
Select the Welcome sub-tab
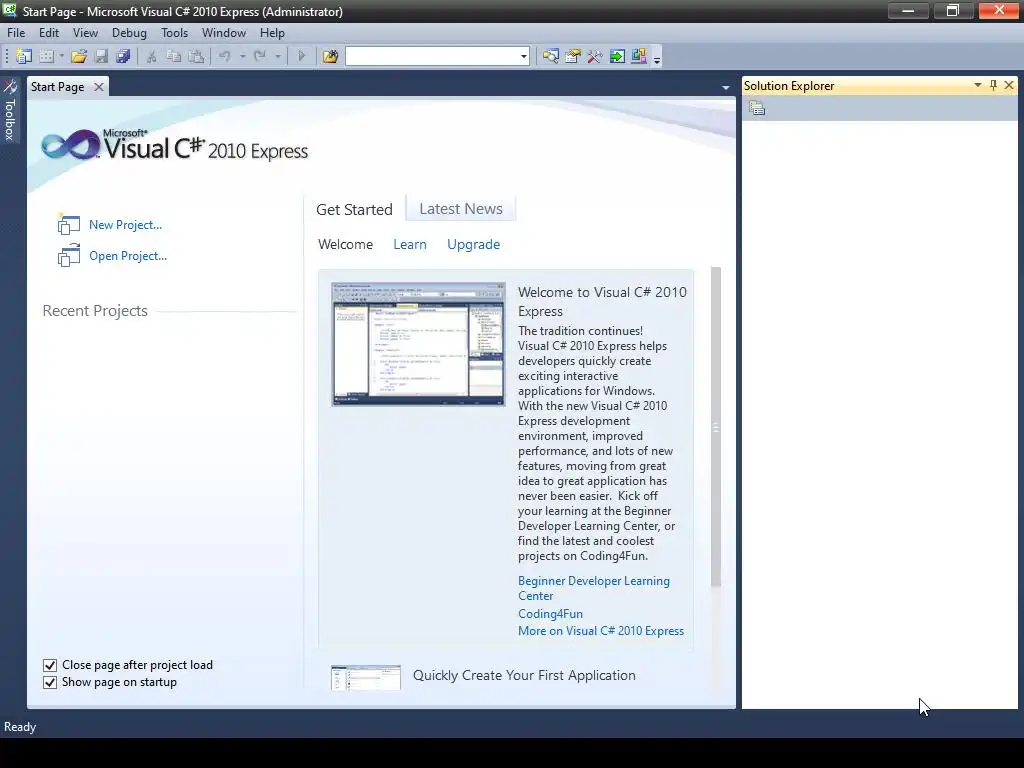345,244
